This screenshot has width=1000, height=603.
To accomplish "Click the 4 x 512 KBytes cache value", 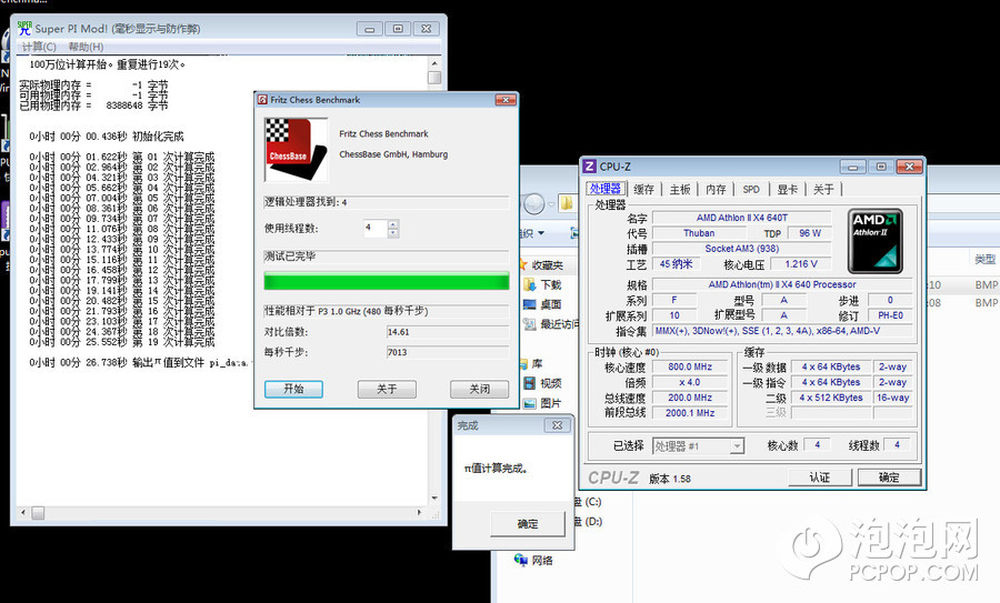I will [831, 398].
